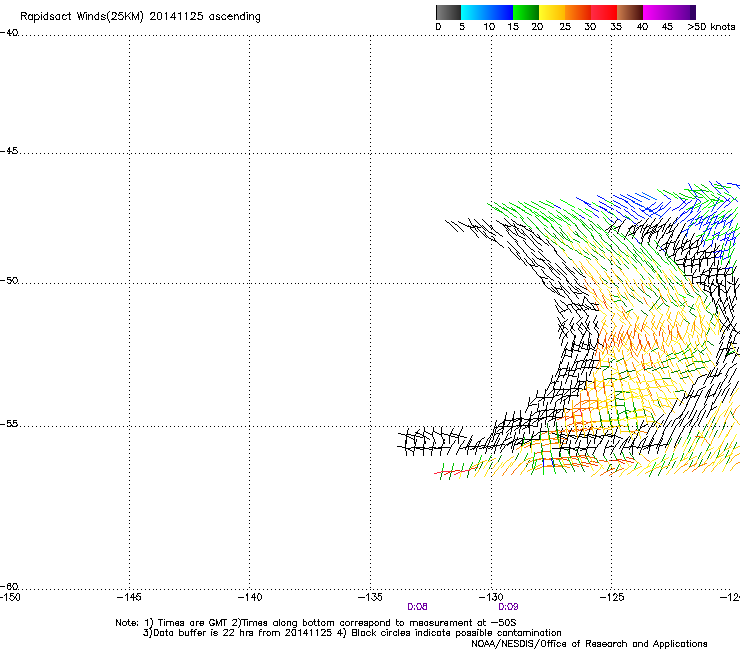This screenshot has width=740, height=650.
Task: Click the gray 0–5 knots legend segment
Action: click(x=448, y=12)
